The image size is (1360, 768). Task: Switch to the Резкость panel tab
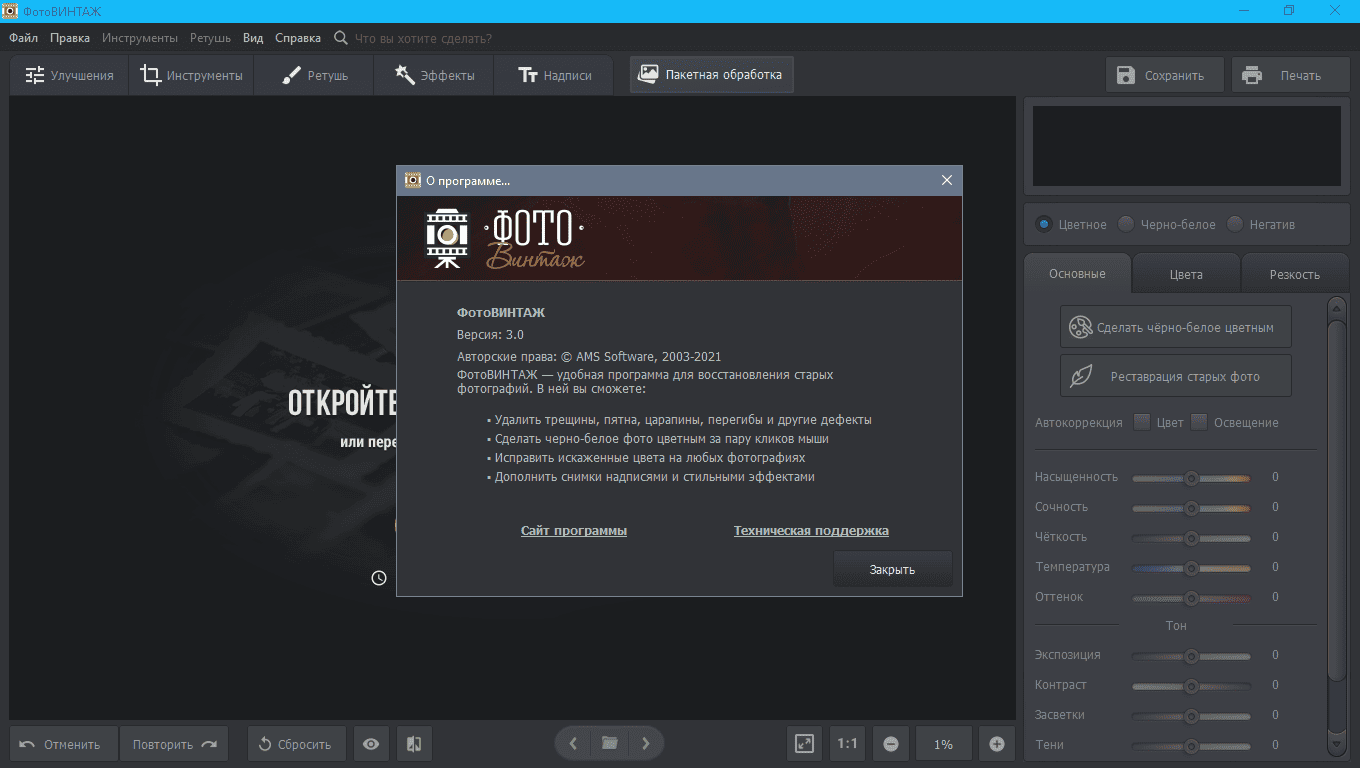tap(1295, 274)
